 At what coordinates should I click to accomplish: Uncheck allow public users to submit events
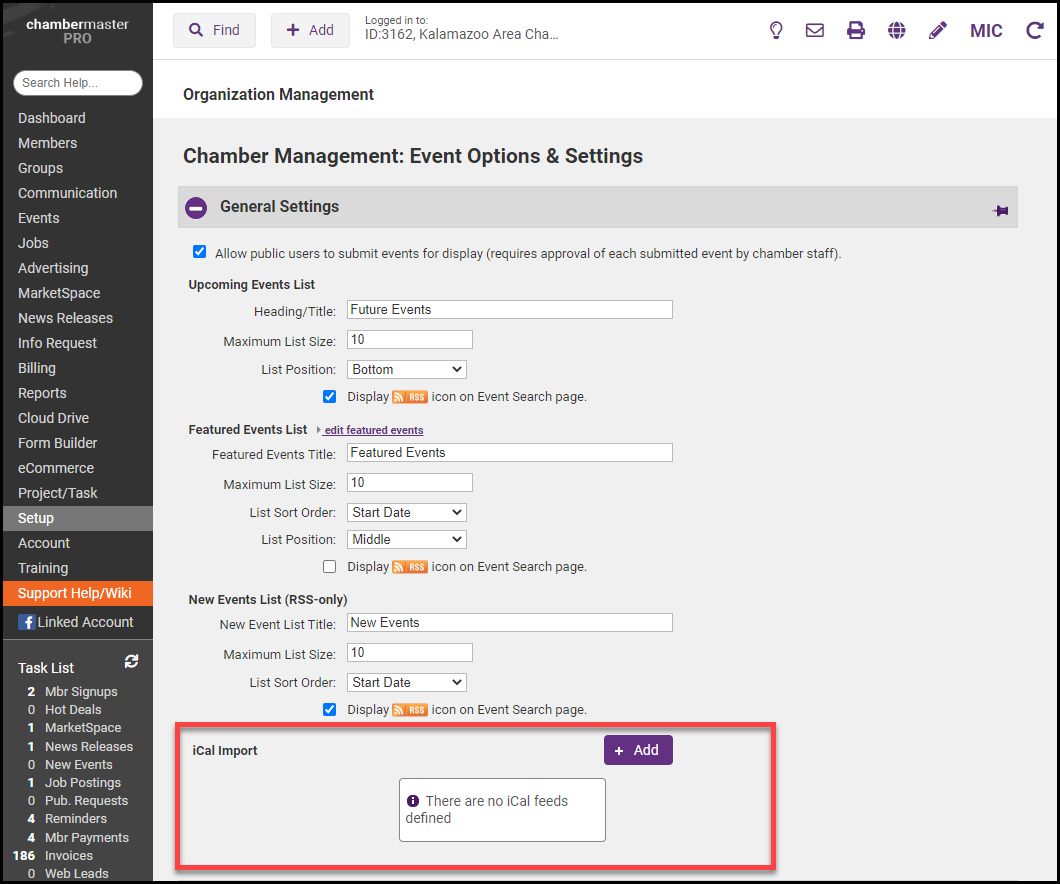(199, 252)
